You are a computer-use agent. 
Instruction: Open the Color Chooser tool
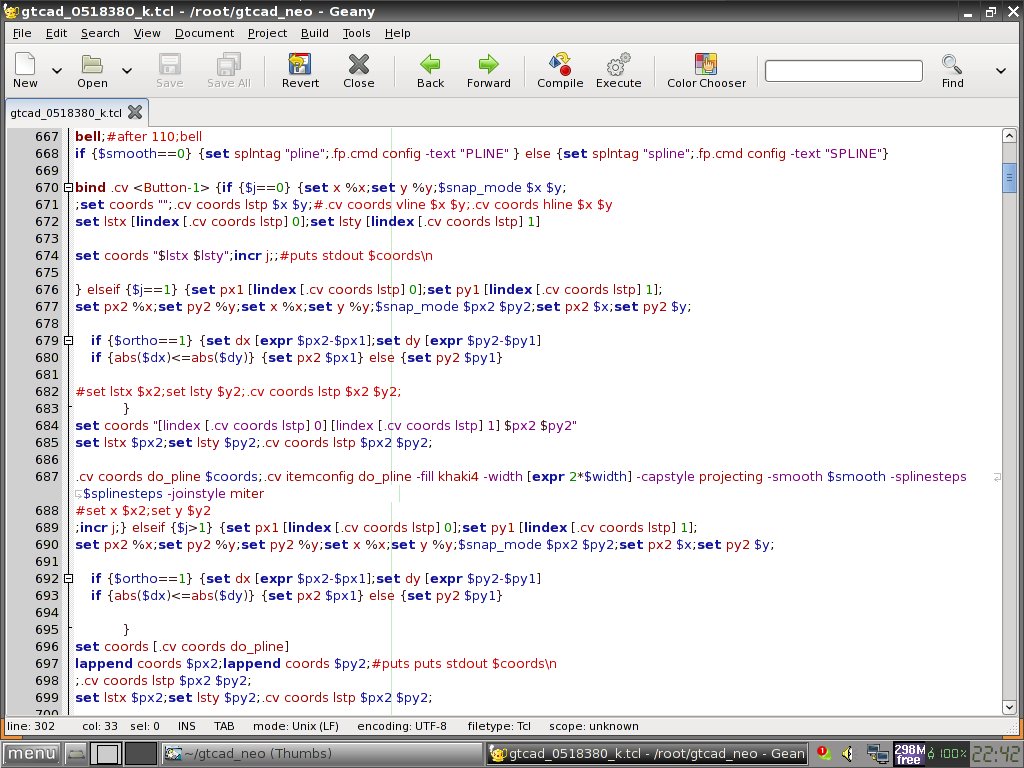706,70
